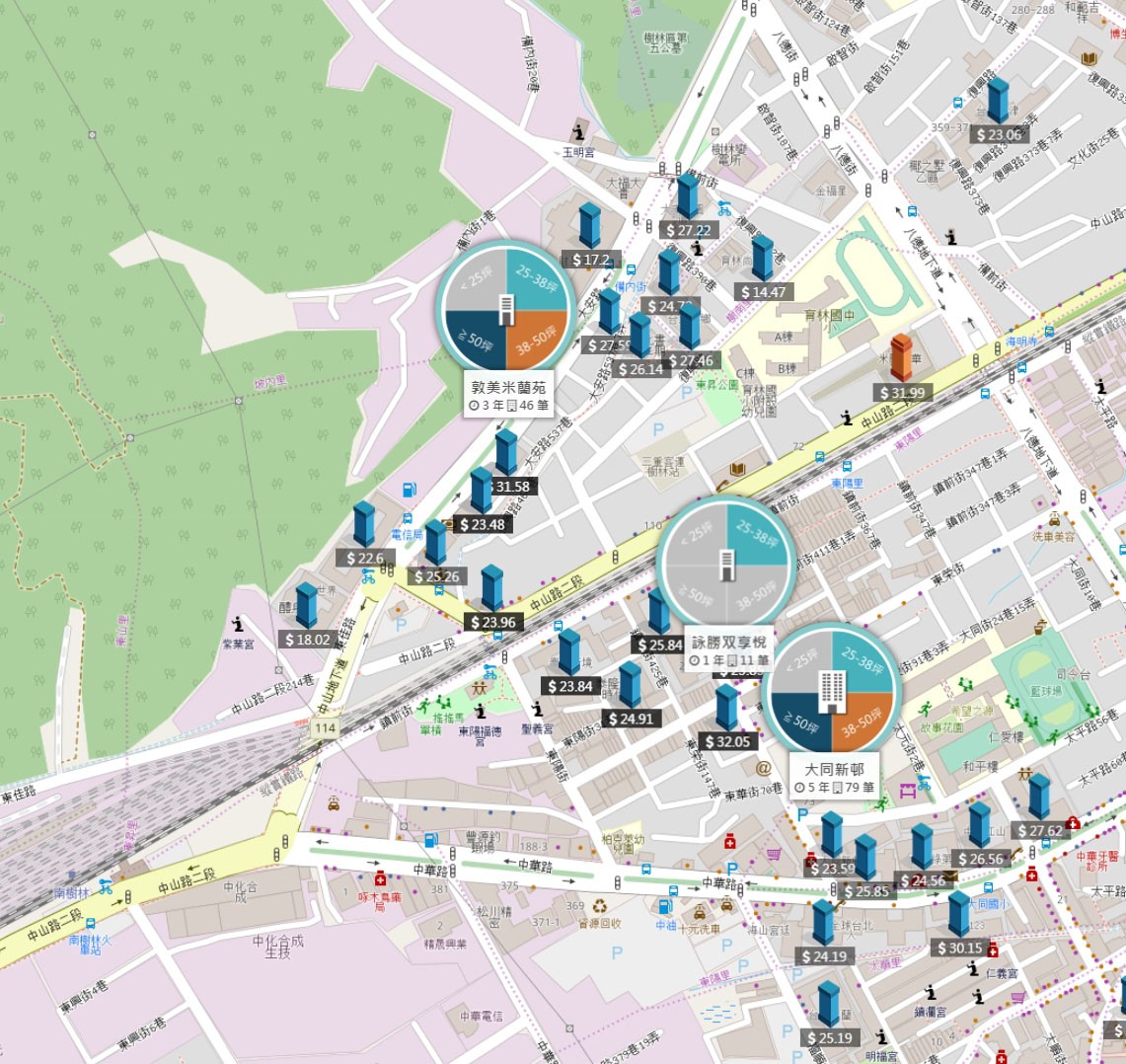This screenshot has height=1064, width=1126.
Task: Choose the 38-50坪 orange segment for 敦美米蘭苑
Action: coord(537,340)
